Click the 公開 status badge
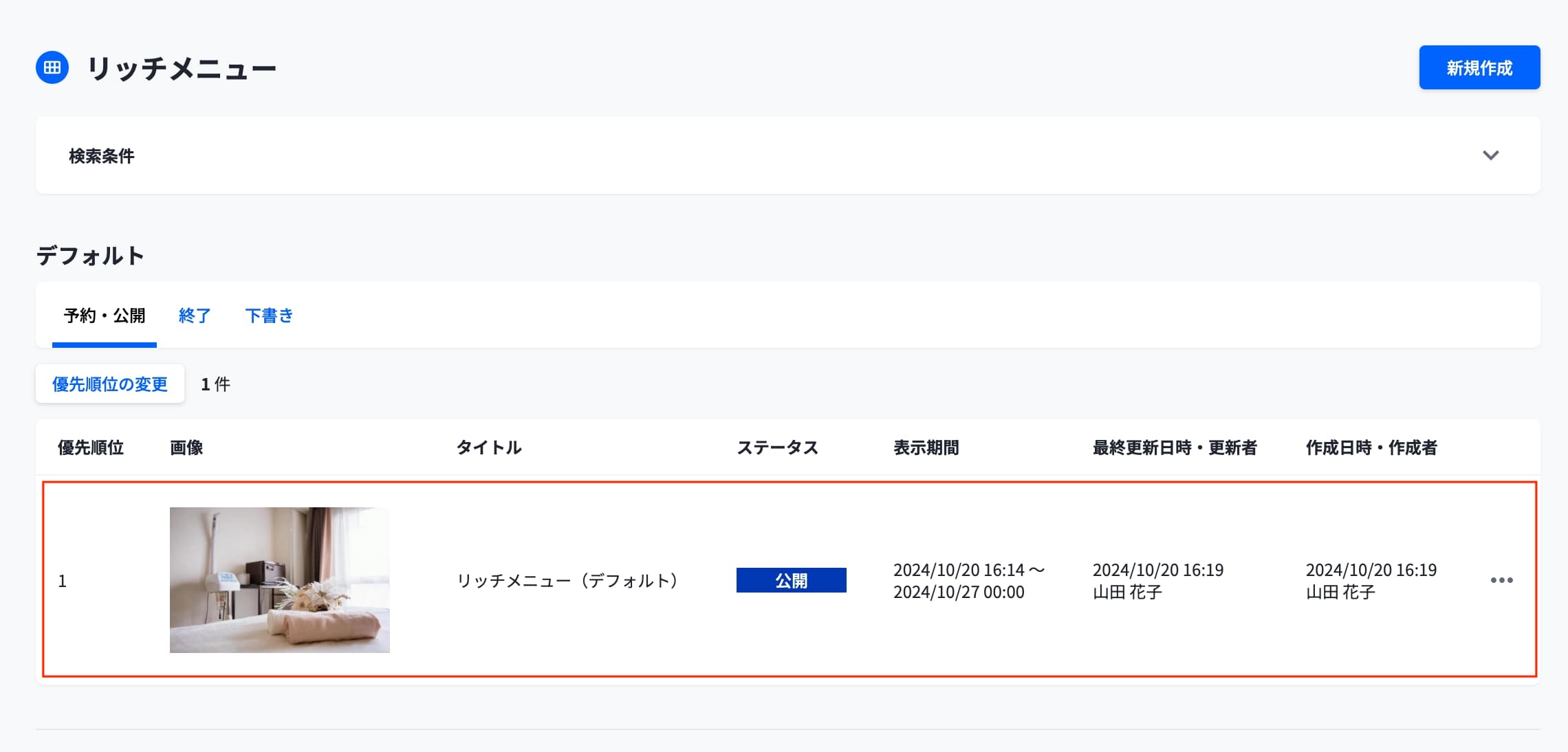The width and height of the screenshot is (1568, 752). pos(791,580)
